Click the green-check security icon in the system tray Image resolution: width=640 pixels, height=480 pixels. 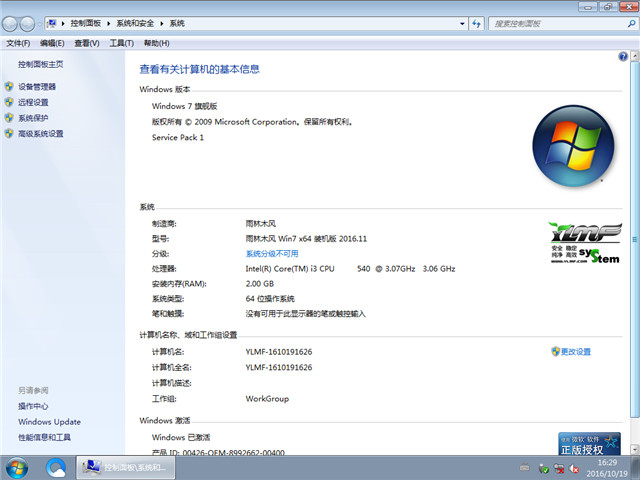point(543,469)
